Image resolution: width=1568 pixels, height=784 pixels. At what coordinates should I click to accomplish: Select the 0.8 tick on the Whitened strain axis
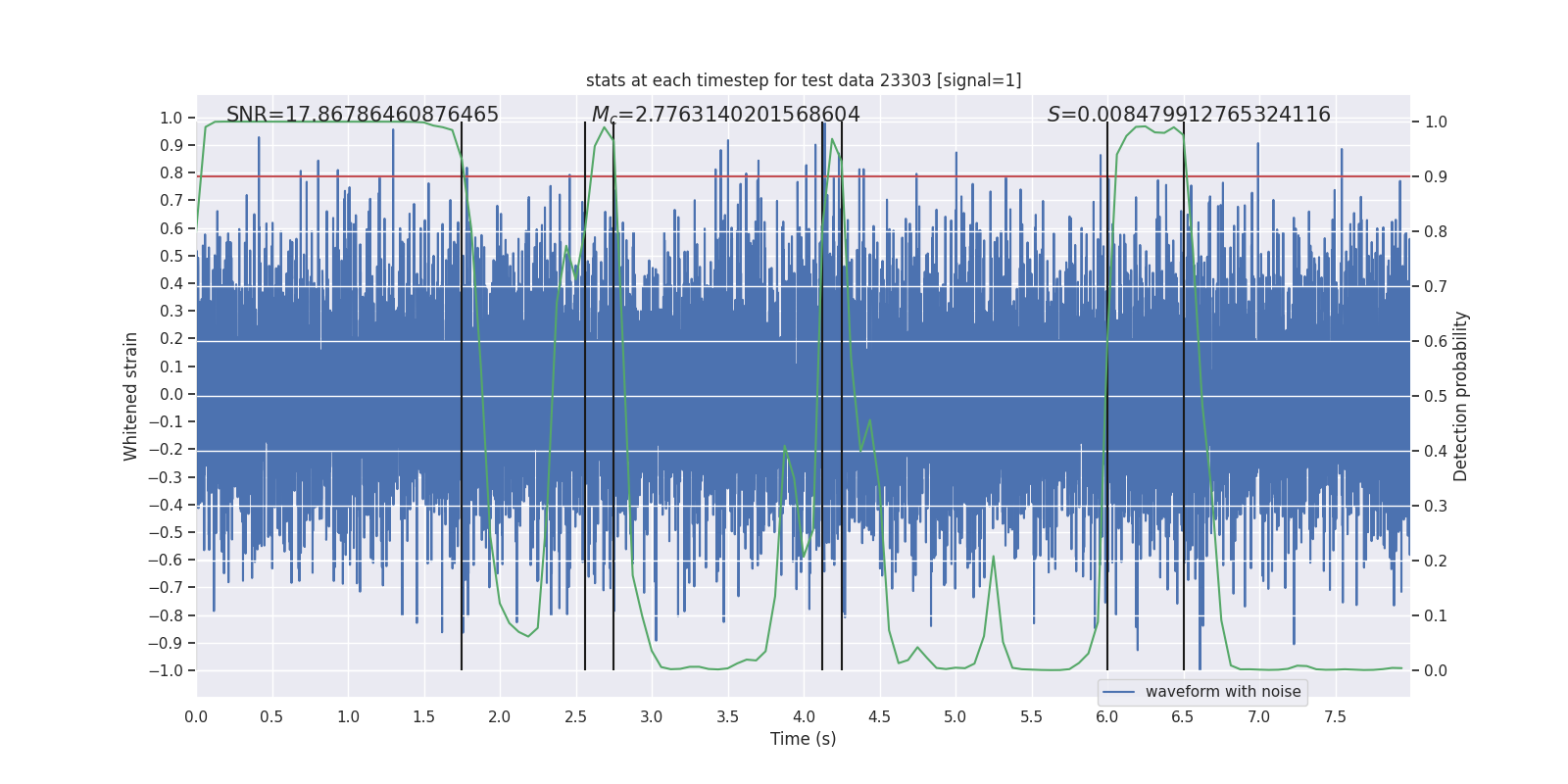pos(171,172)
